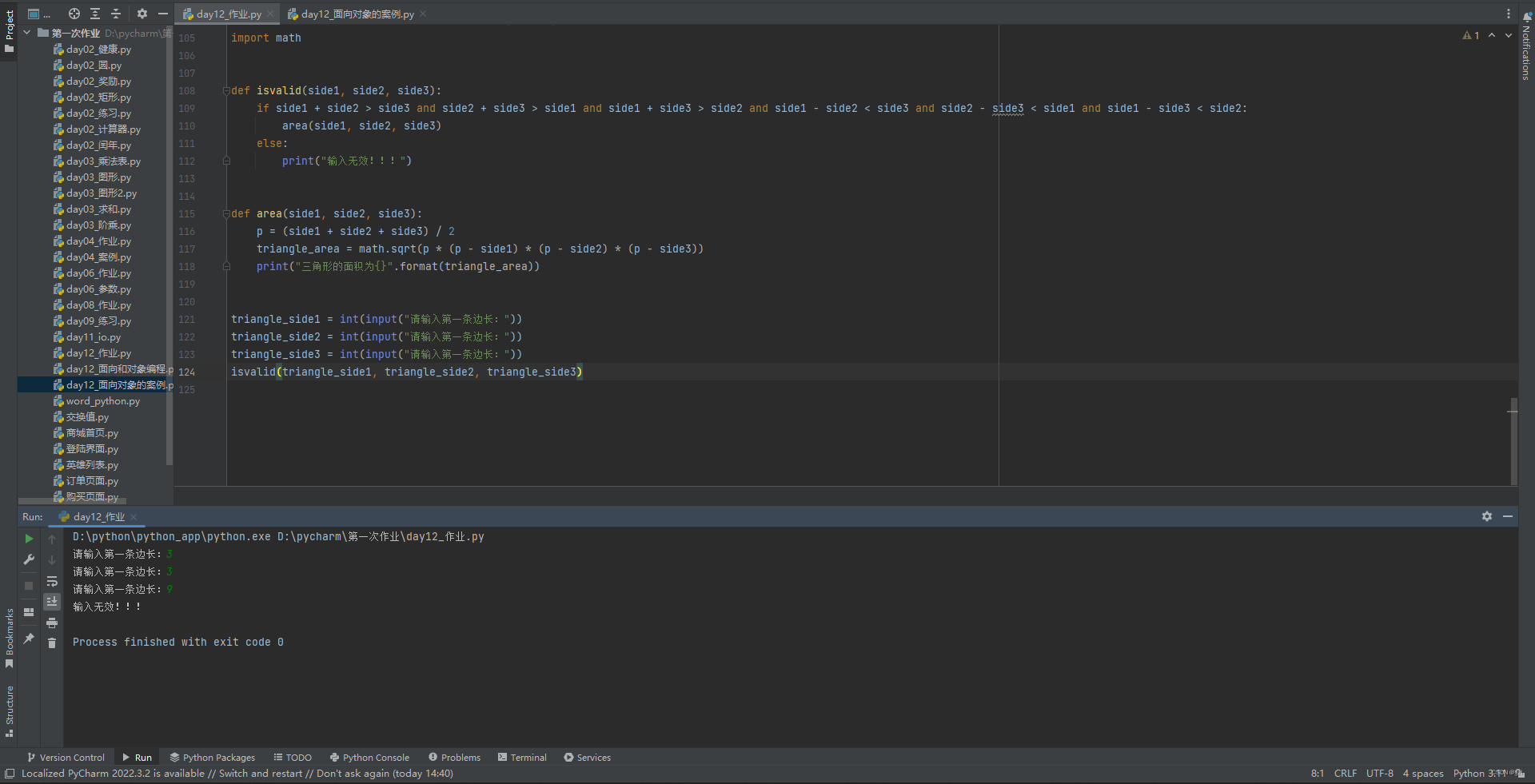Pin the Run tab

(29, 638)
